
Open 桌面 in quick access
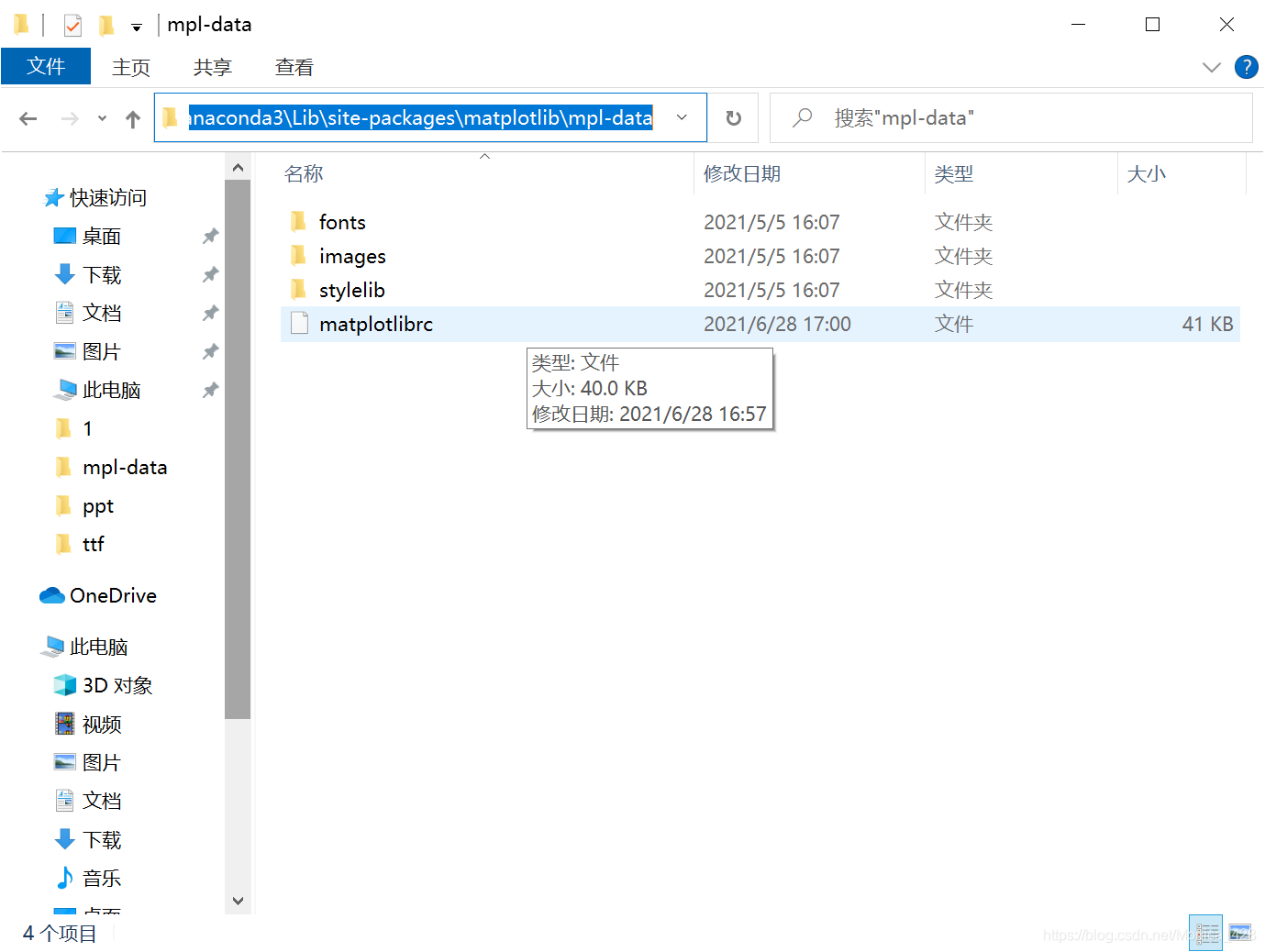tap(101, 237)
